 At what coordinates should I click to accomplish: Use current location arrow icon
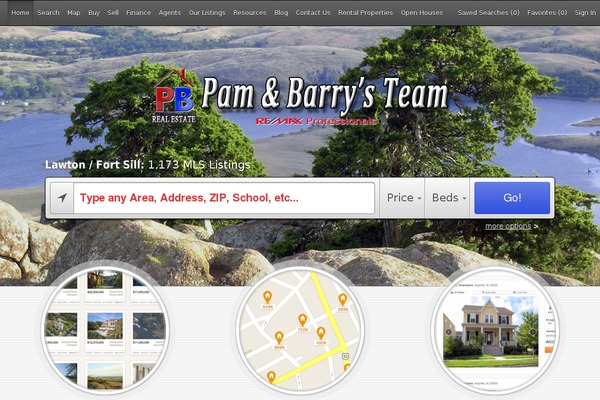pyautogui.click(x=62, y=198)
